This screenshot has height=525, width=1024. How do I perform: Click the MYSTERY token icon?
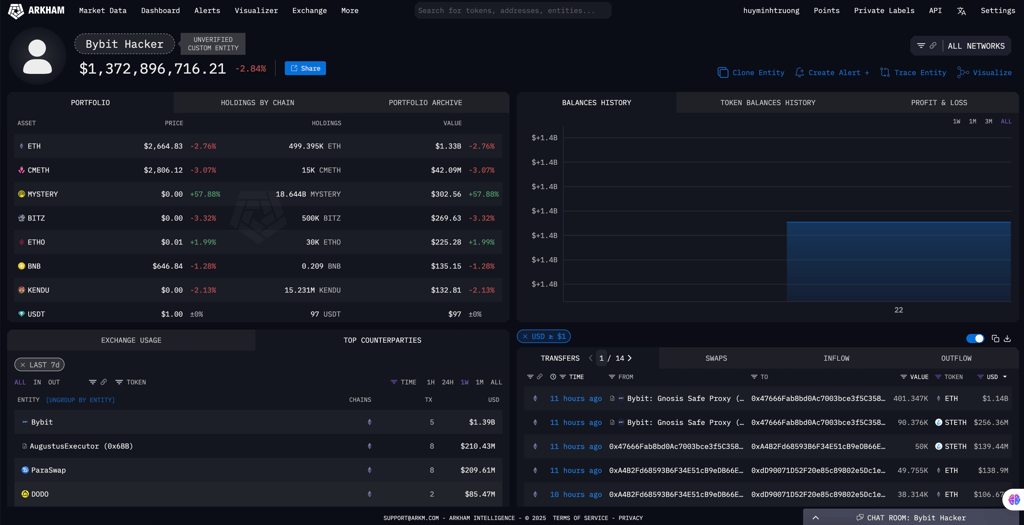21,194
